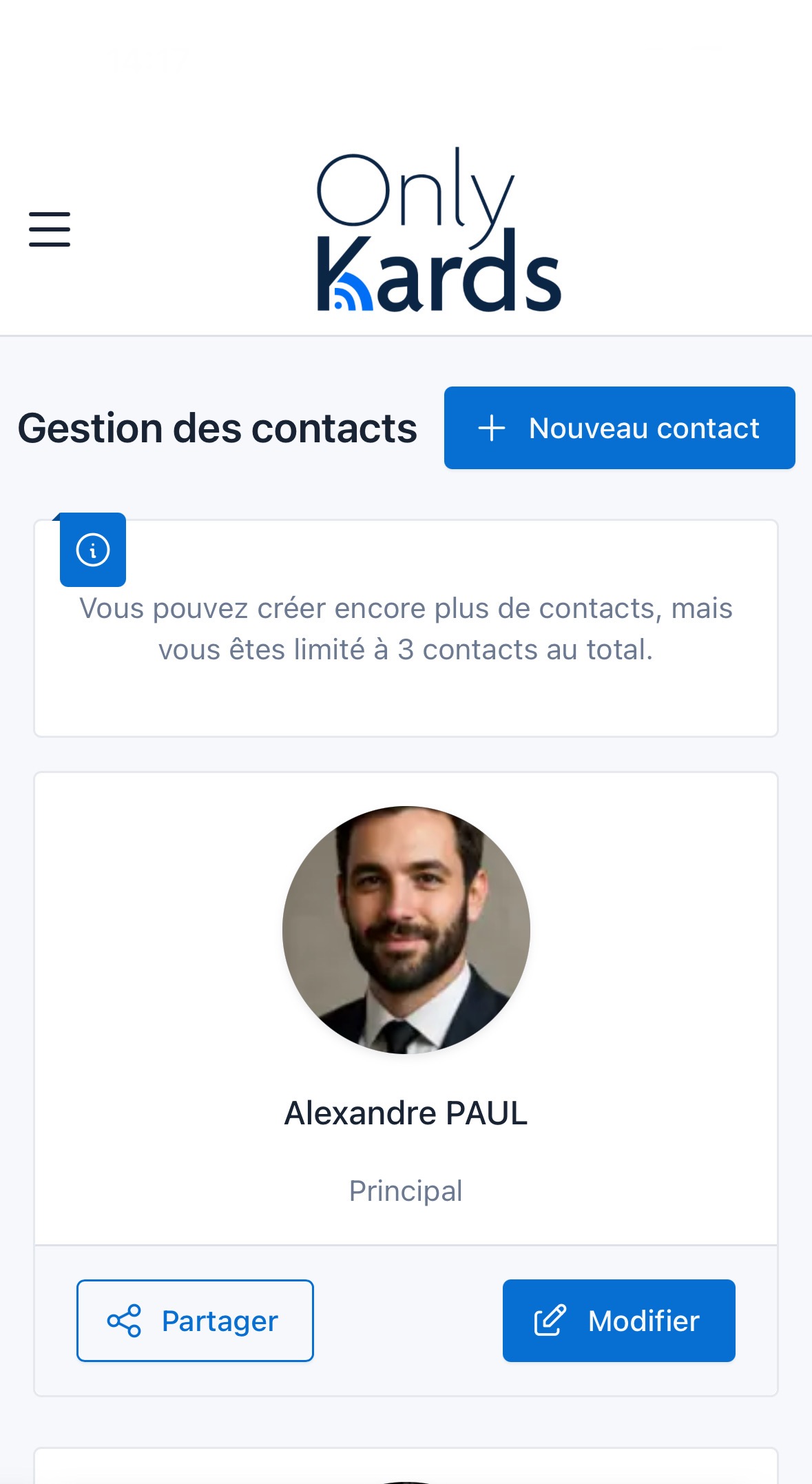Click the plus icon beside Nouveau contact
812x1484 pixels.
point(492,428)
